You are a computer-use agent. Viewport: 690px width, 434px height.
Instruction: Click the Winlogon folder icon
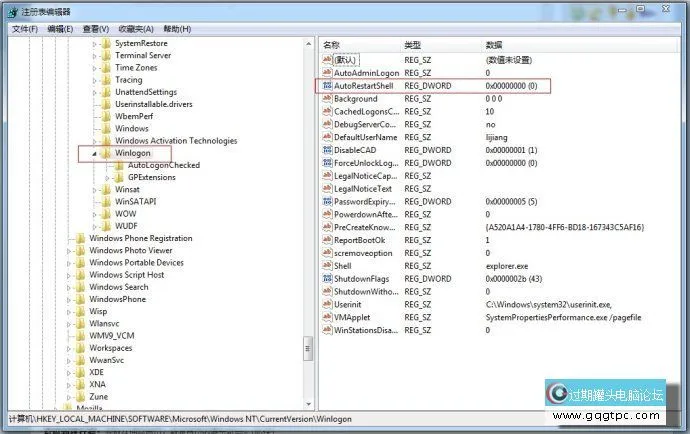tap(106, 153)
